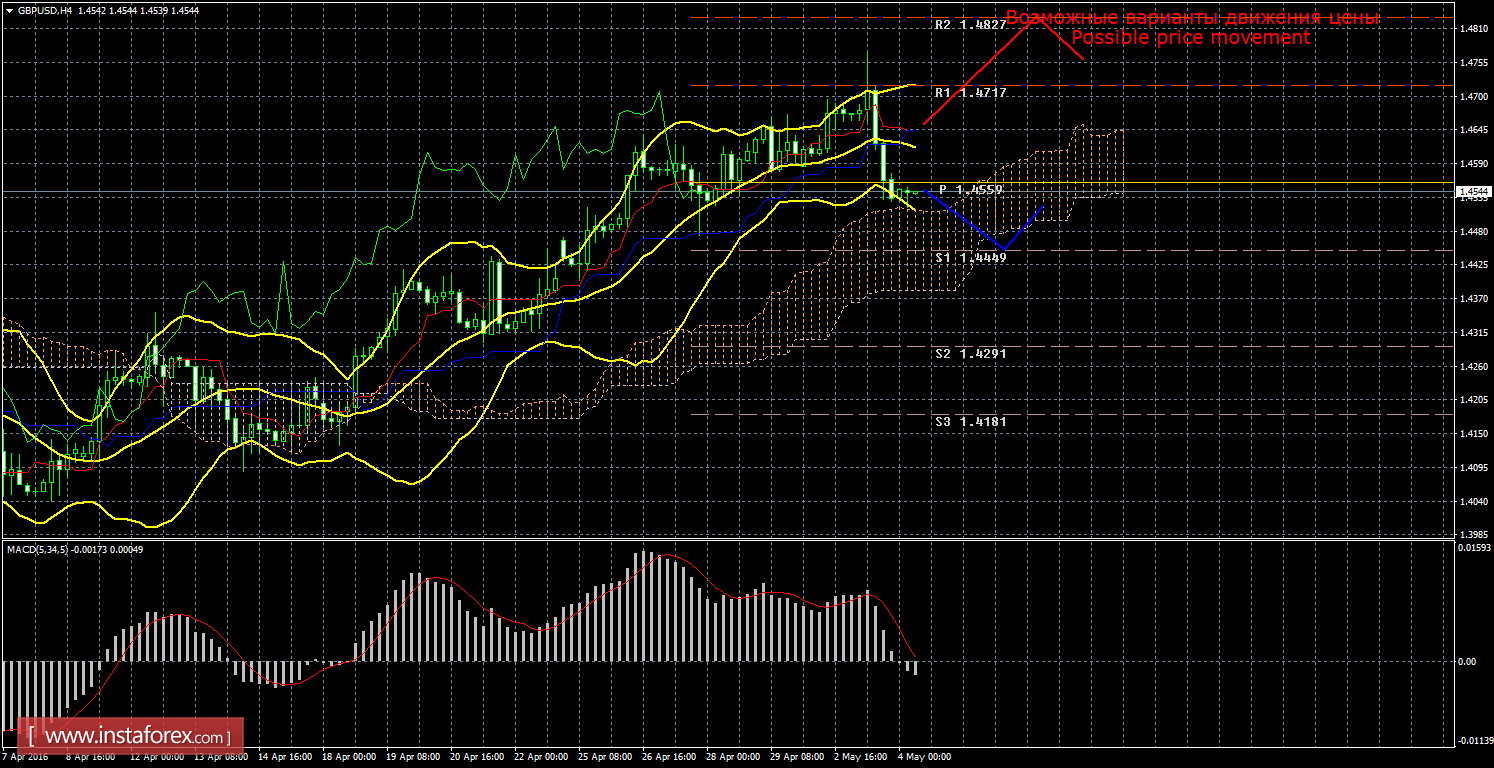This screenshot has width=1494, height=768.
Task: Click the 1.3985 price axis label
Action: pyautogui.click(x=1474, y=535)
